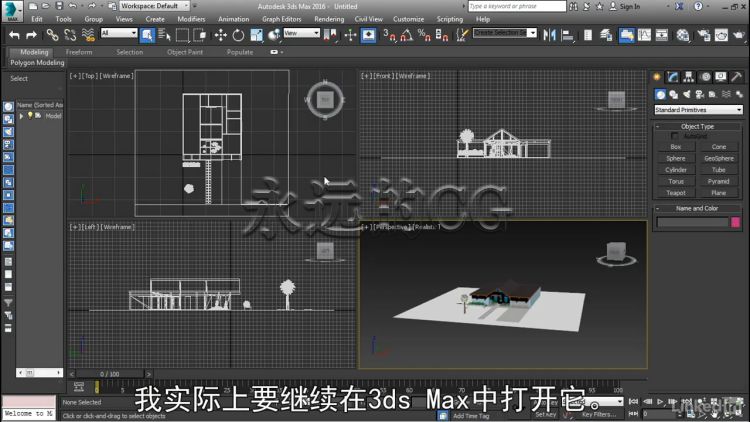Switch to Object Paint ribbon tab
Image resolution: width=750 pixels, height=422 pixels.
click(185, 52)
